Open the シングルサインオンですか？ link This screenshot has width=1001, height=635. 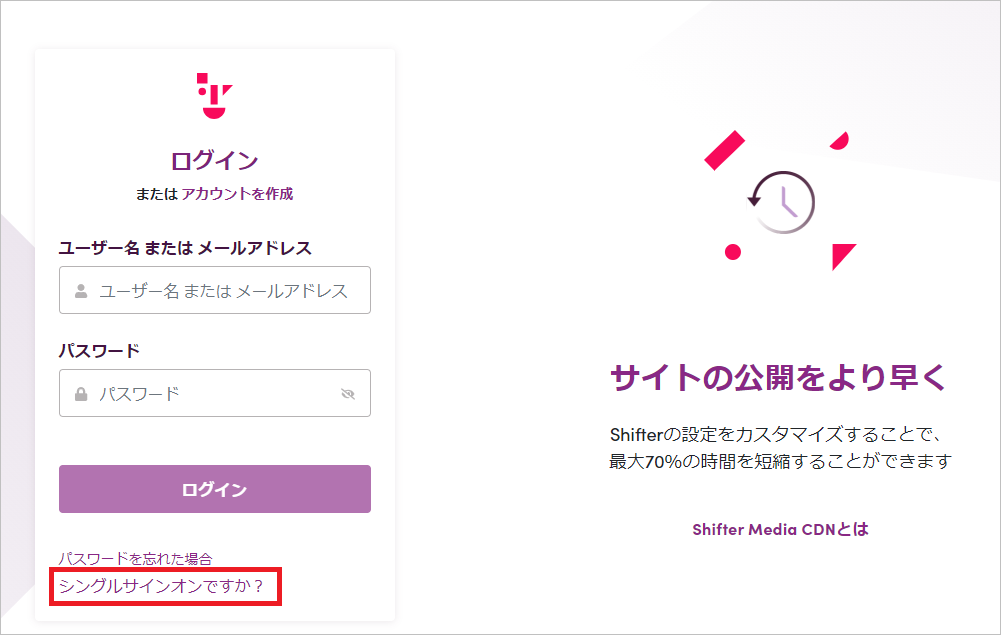click(x=161, y=586)
